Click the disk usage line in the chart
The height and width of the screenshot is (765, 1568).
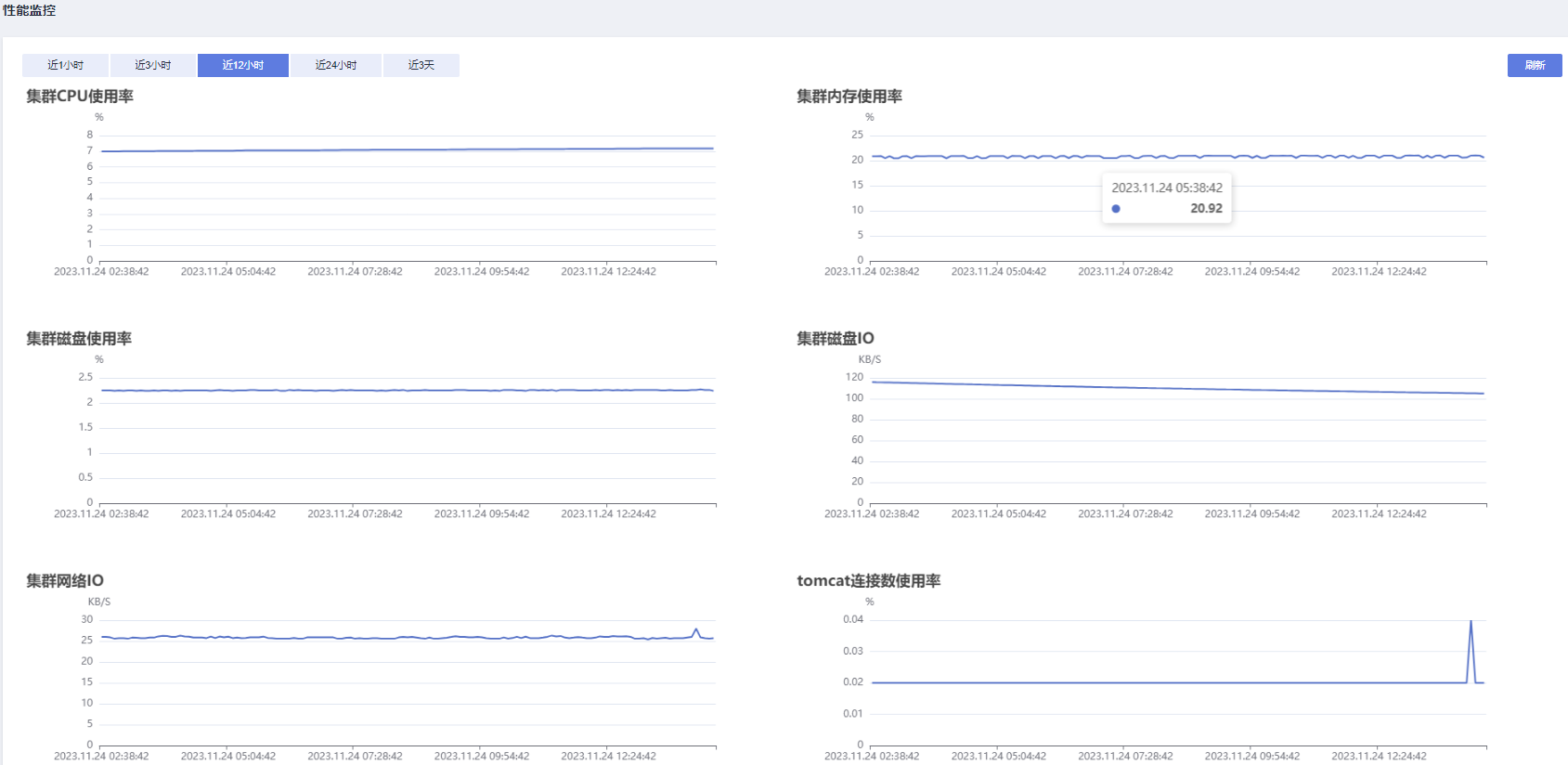pos(408,390)
